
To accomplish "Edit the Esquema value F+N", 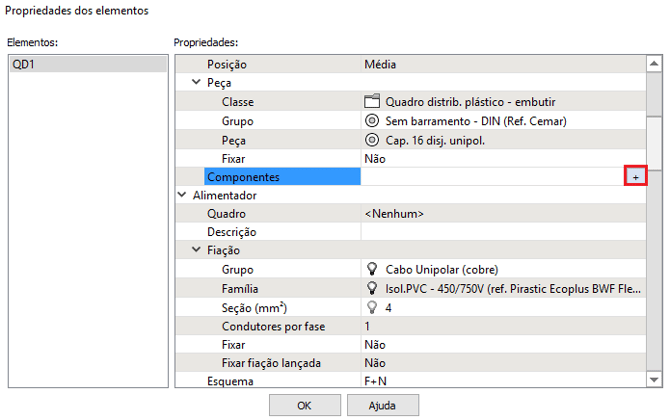I will 502,381.
